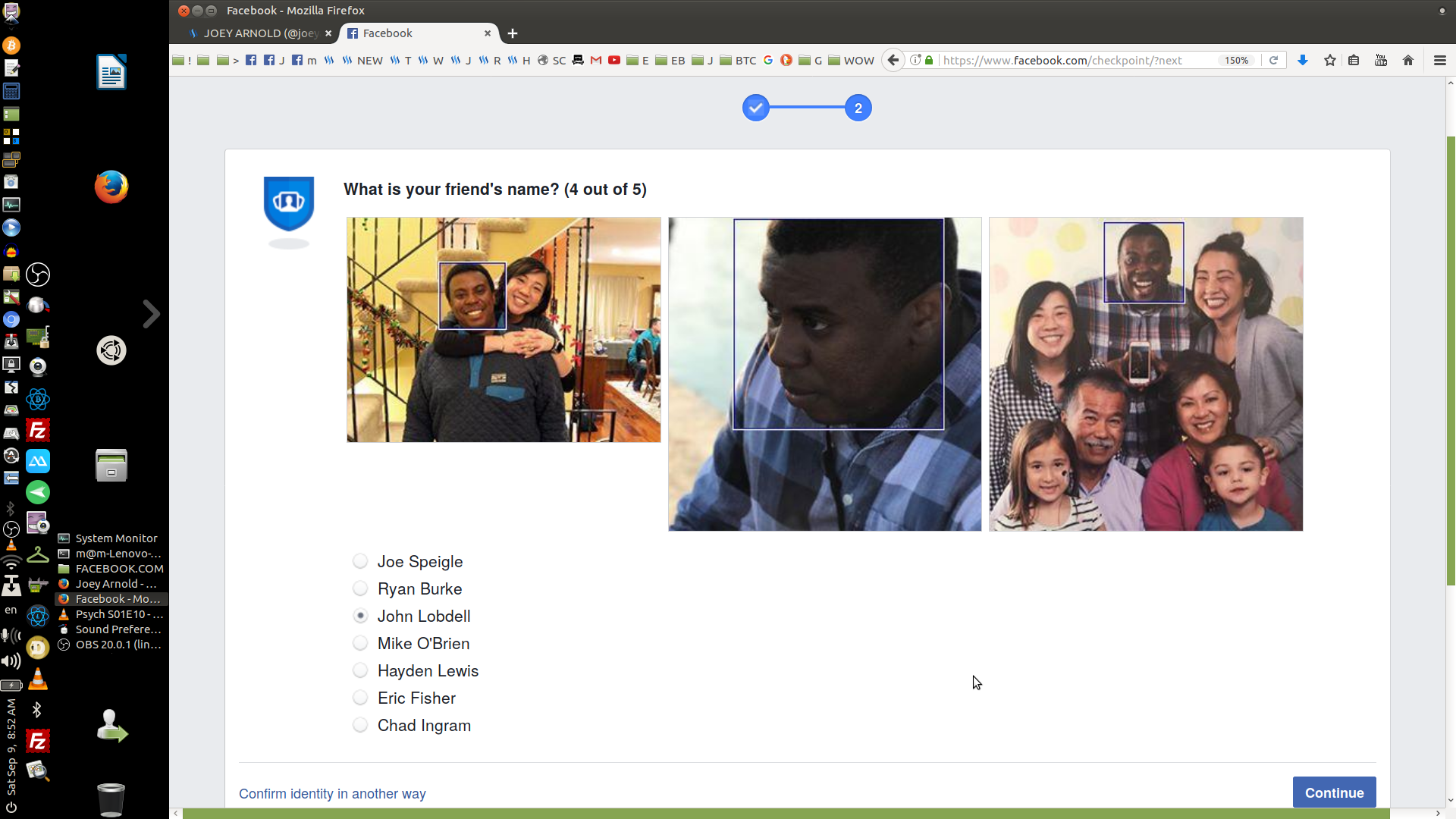
Task: Open the BTC bookmarks folder
Action: click(738, 60)
